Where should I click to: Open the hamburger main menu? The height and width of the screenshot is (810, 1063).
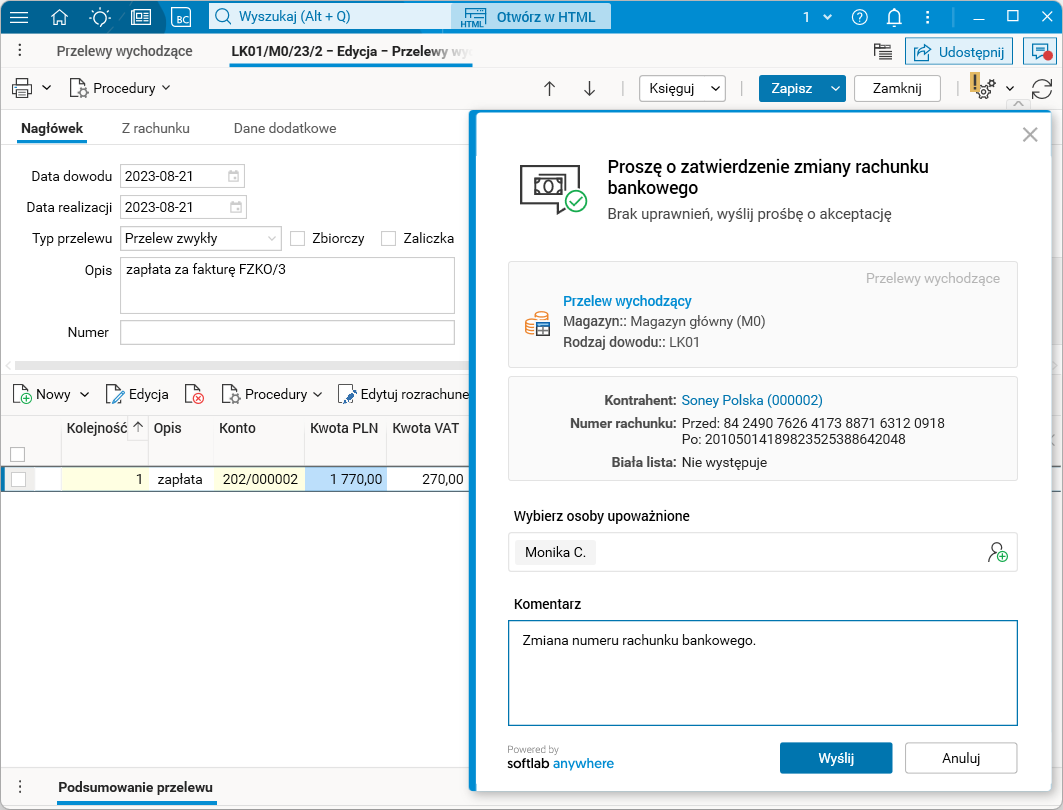(x=19, y=17)
